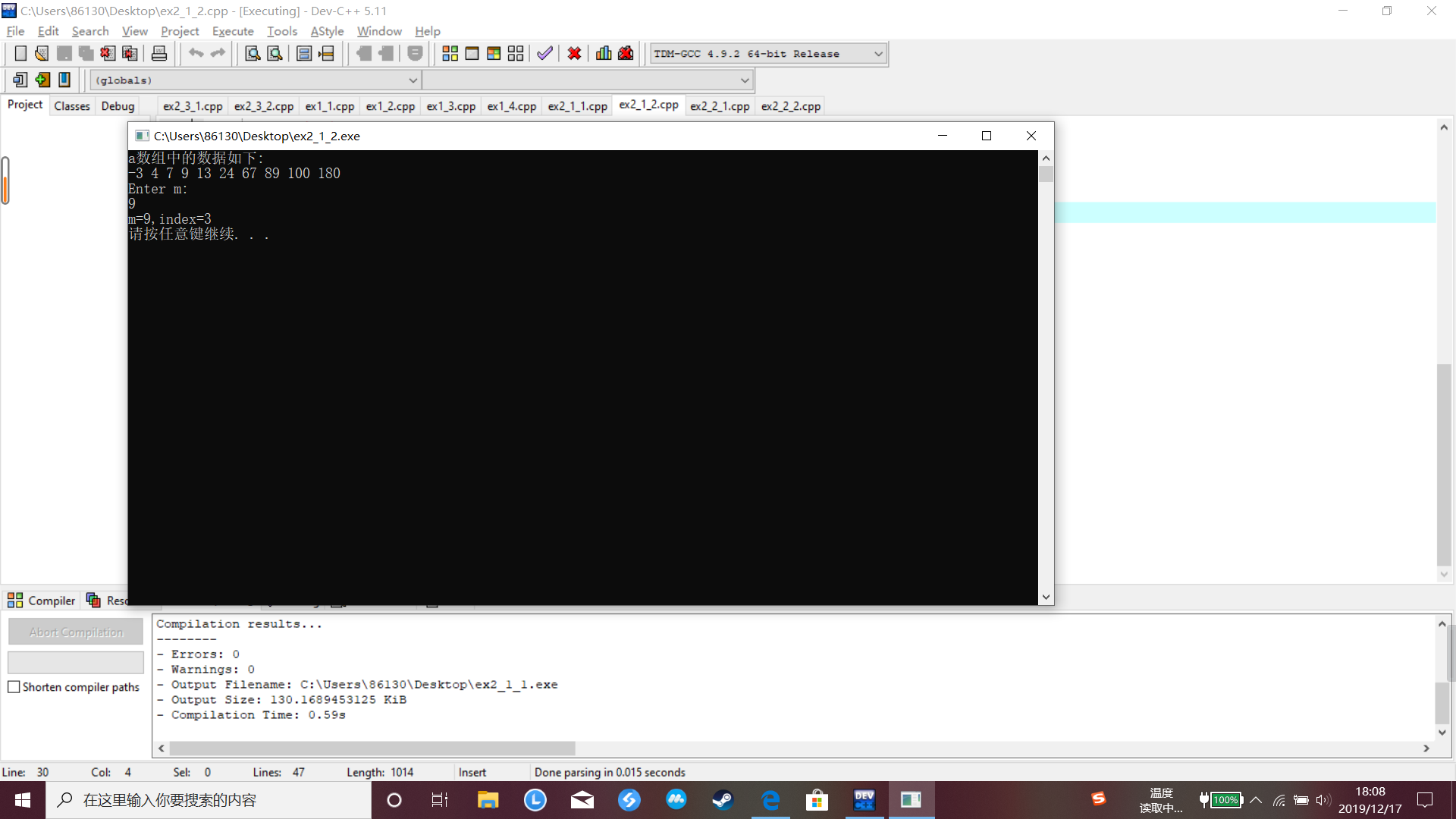This screenshot has width=1456, height=819.
Task: Switch to the Classes panel tab
Action: [x=72, y=106]
